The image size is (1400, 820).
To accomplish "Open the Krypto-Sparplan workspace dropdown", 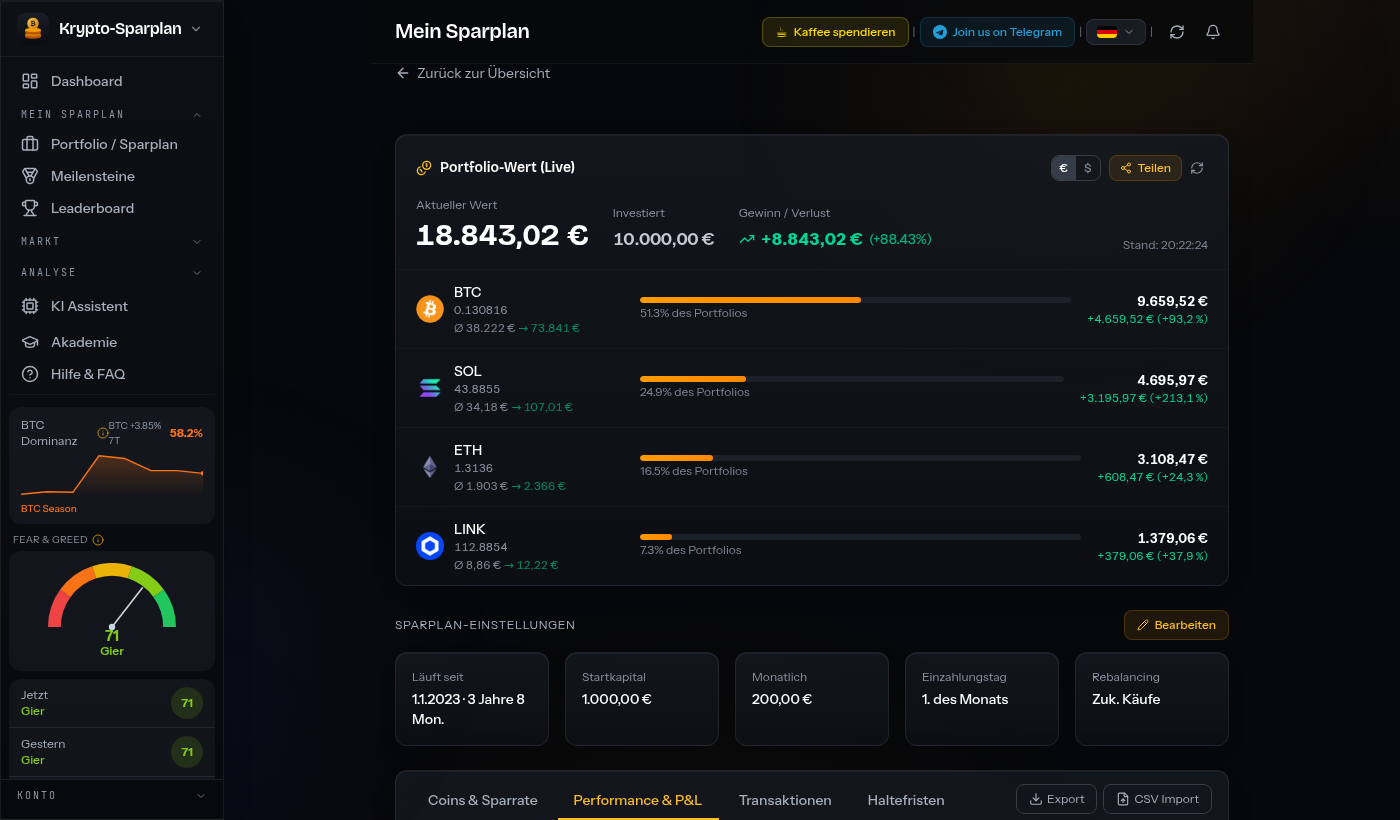I will [x=111, y=28].
